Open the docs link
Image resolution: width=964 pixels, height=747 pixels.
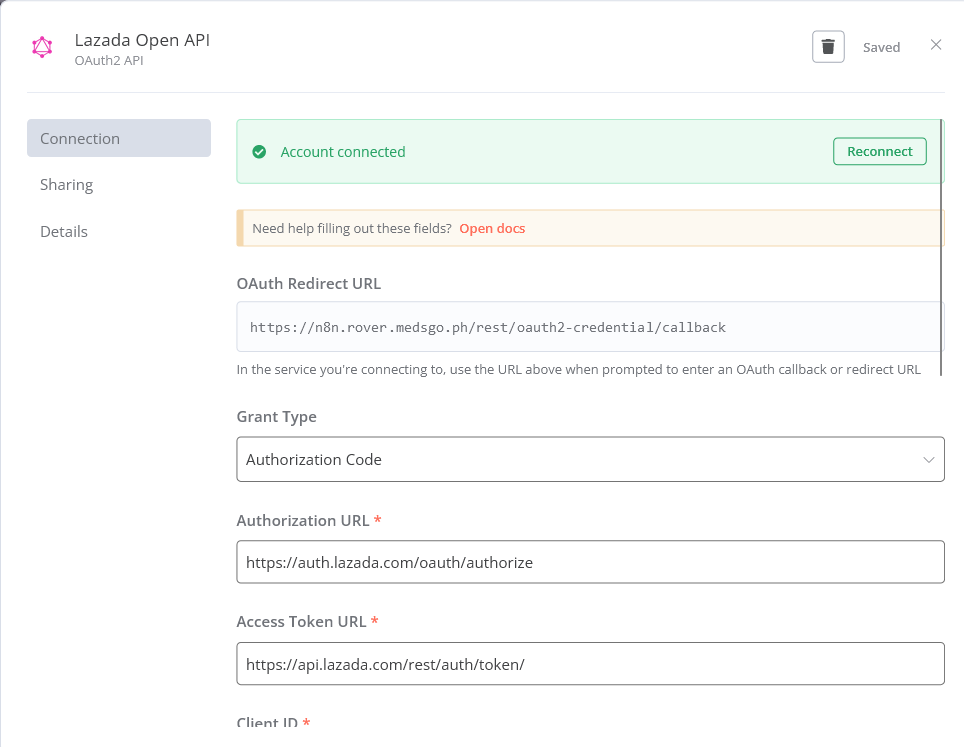tap(492, 229)
